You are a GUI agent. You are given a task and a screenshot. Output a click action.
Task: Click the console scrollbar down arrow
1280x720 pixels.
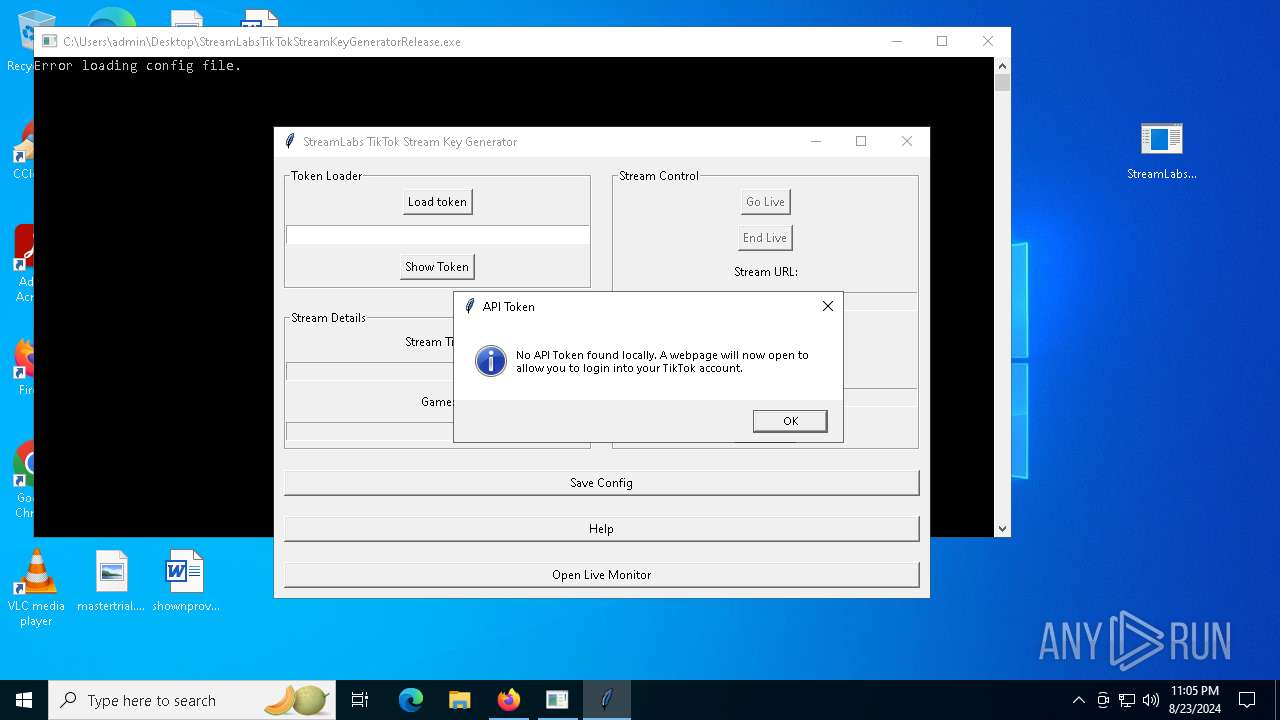pos(1002,528)
